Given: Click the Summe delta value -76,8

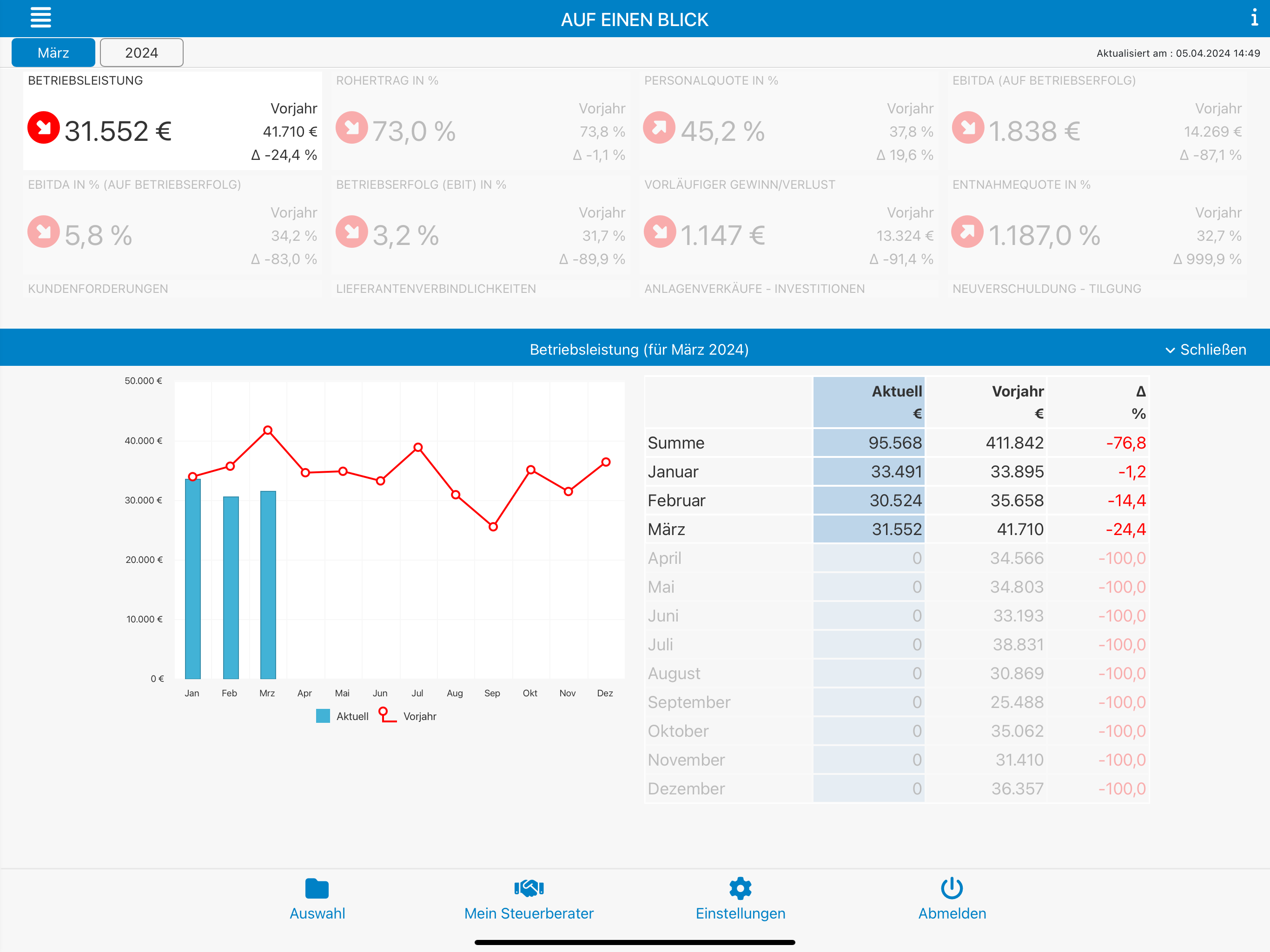Looking at the screenshot, I should [1125, 443].
